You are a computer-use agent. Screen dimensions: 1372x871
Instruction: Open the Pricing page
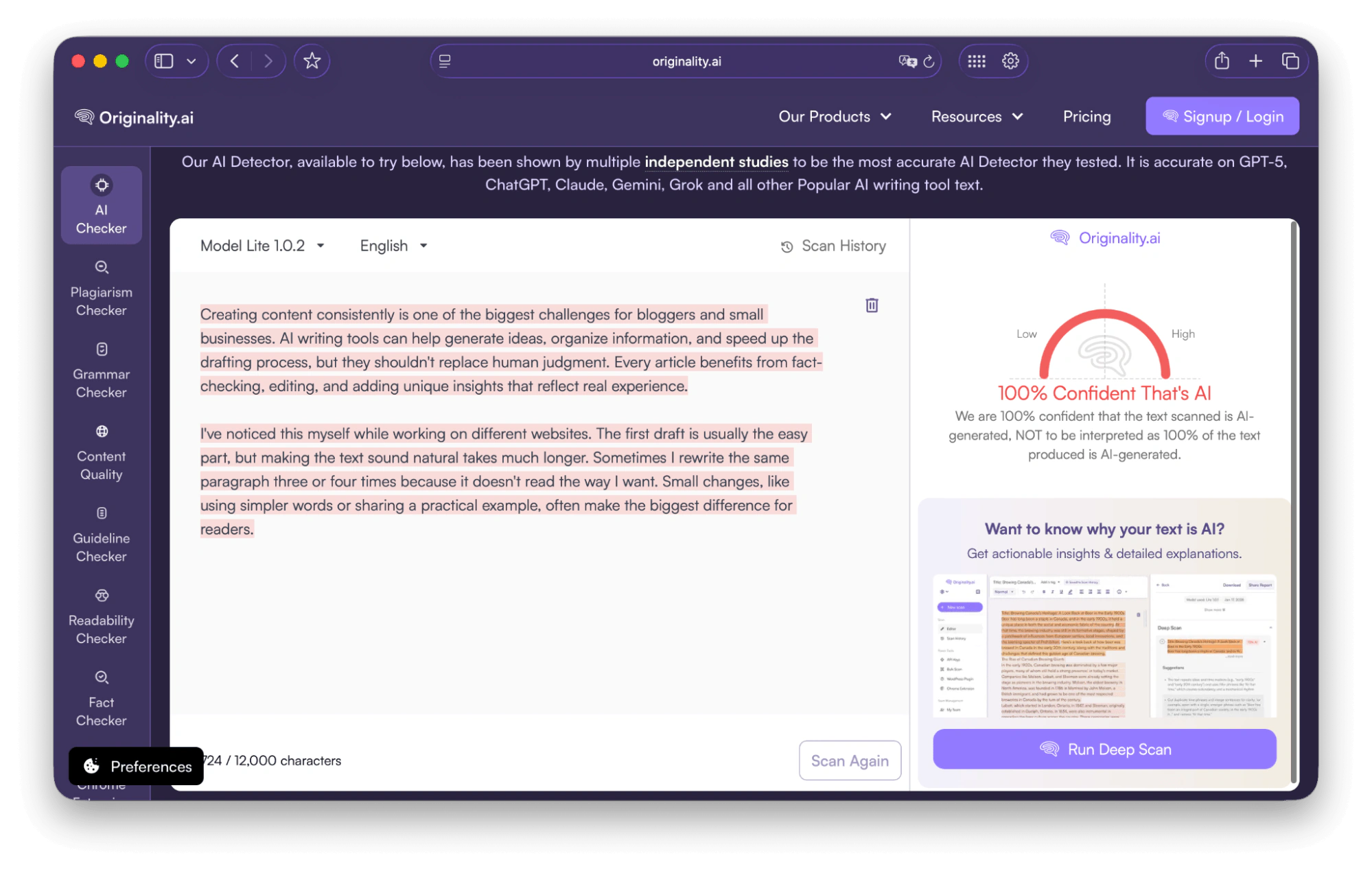click(x=1086, y=117)
